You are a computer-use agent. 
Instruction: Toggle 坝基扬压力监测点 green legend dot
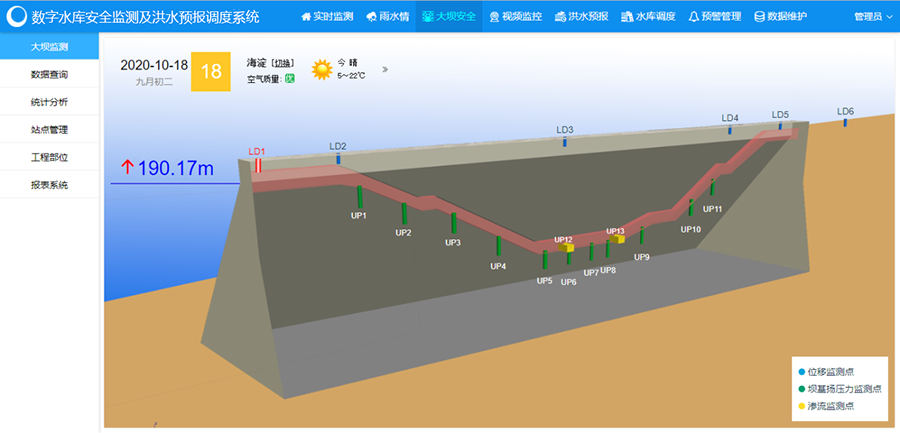pyautogui.click(x=802, y=389)
